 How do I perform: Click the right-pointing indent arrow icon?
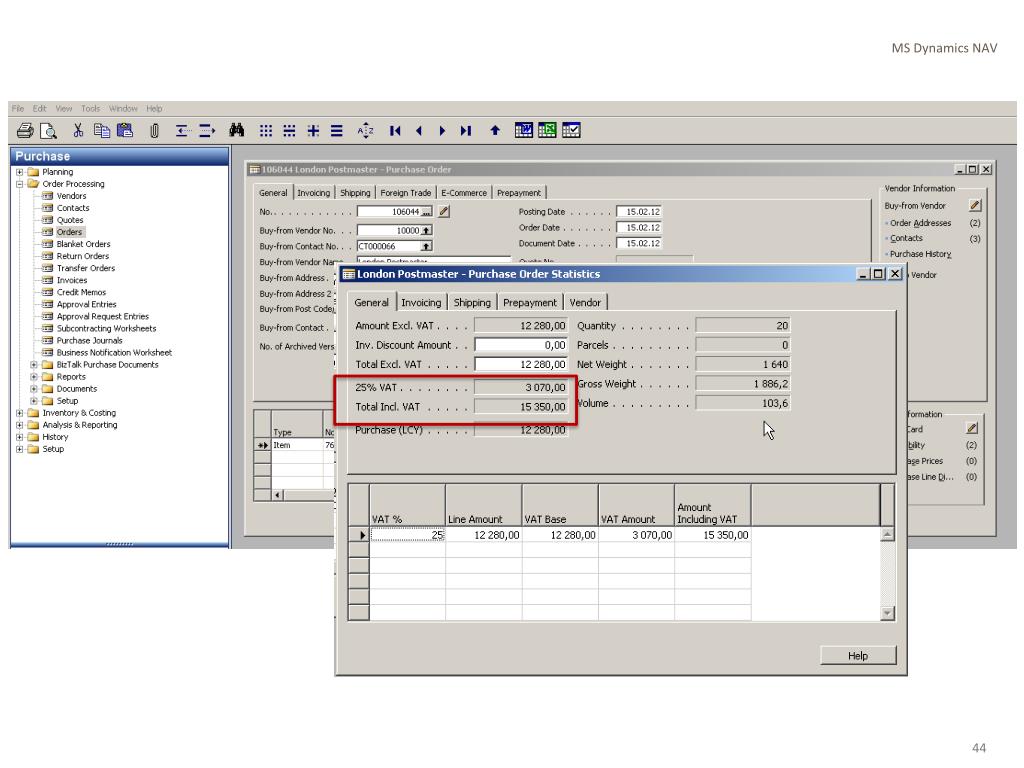point(207,131)
